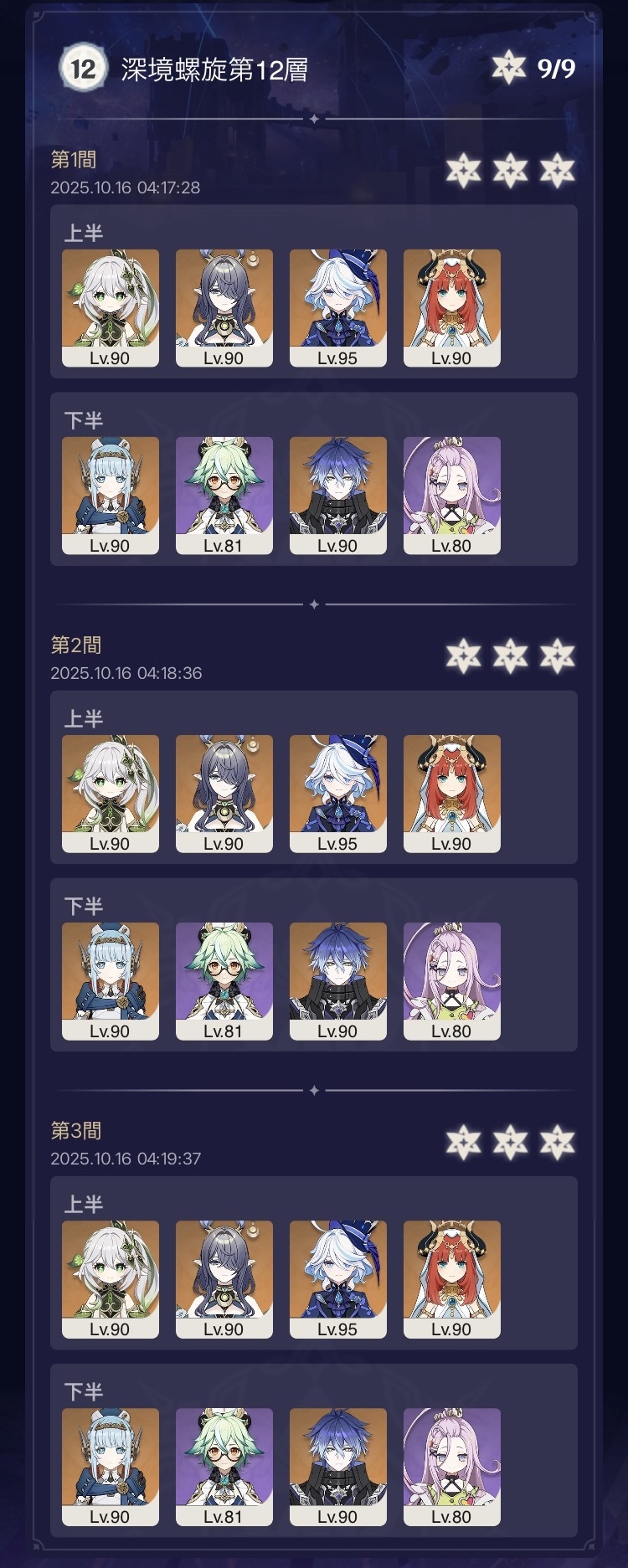Image resolution: width=628 pixels, height=1568 pixels.
Task: Click middle star of 第3間 rating
Action: (x=510, y=1142)
